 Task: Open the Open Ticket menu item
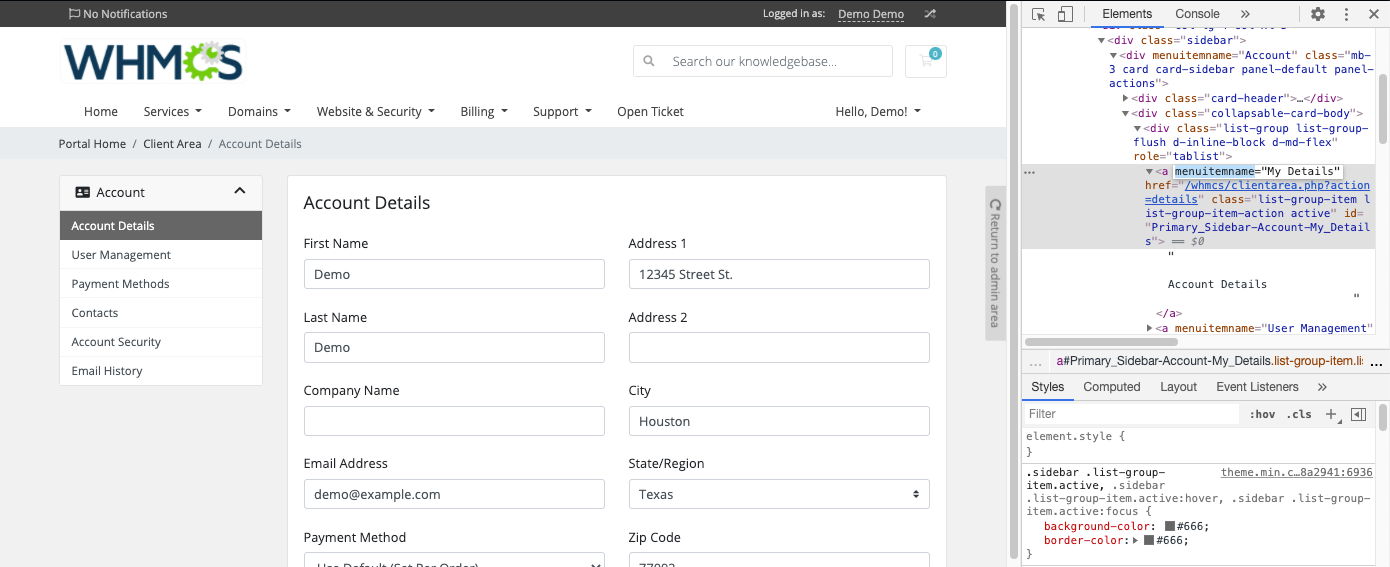(650, 111)
